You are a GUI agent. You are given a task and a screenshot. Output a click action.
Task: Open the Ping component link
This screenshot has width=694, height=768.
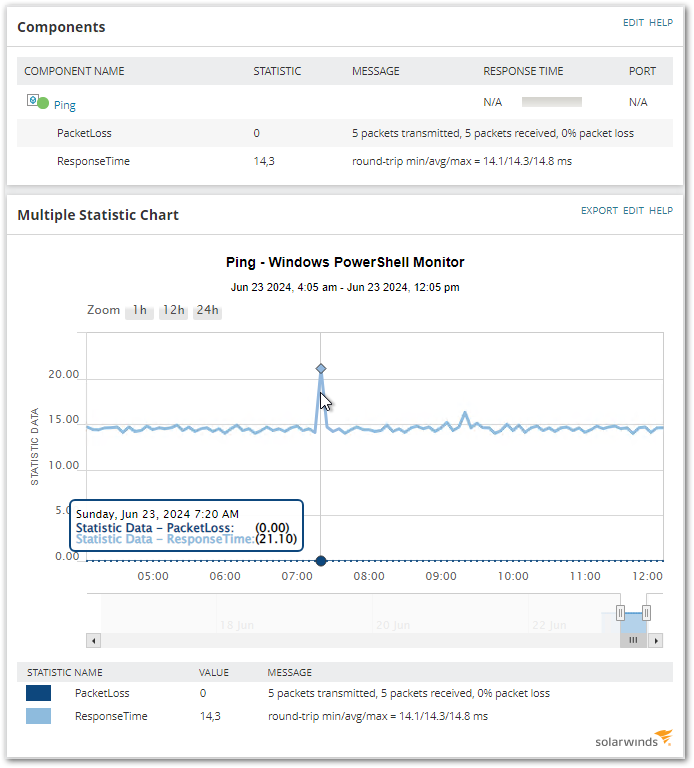tap(64, 105)
